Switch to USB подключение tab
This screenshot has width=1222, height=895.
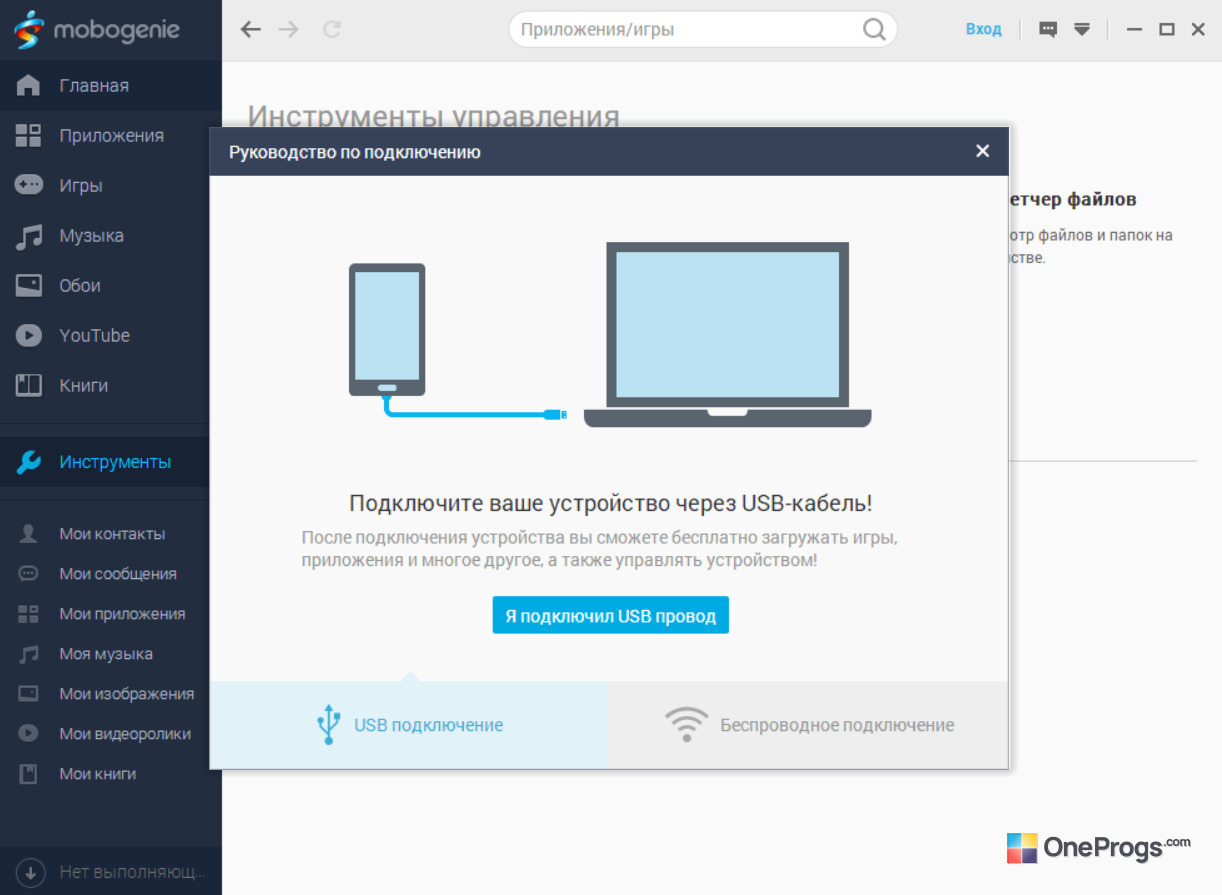point(409,725)
